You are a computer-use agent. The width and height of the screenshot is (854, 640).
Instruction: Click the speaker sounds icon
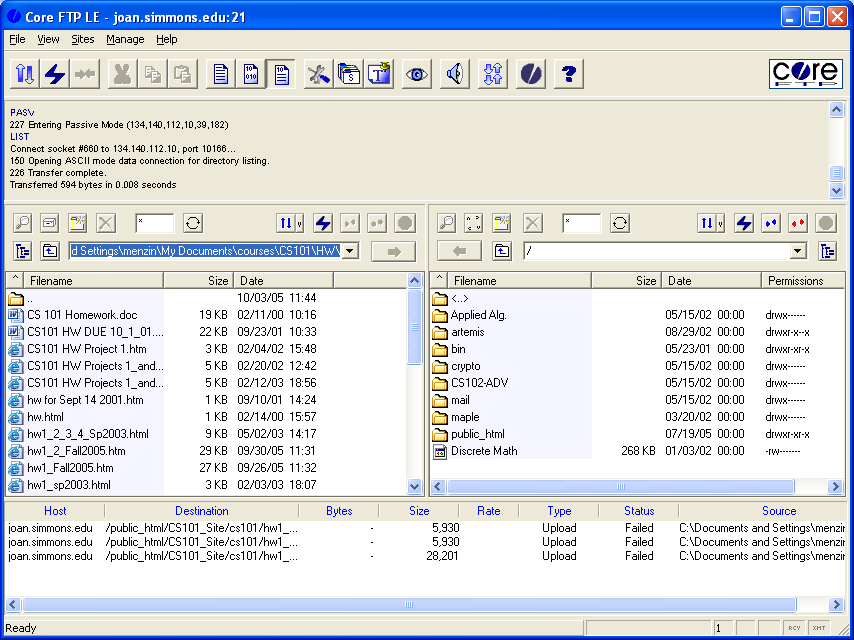coord(454,75)
